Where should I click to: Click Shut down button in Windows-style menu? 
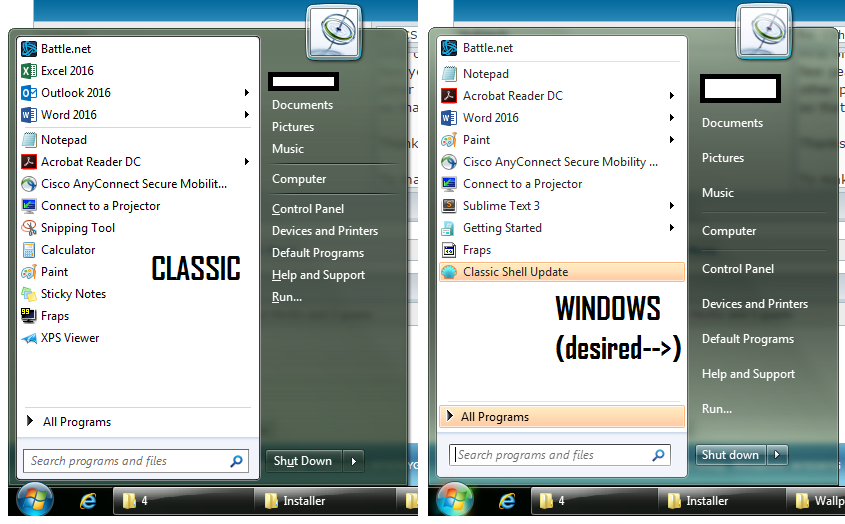pos(731,455)
